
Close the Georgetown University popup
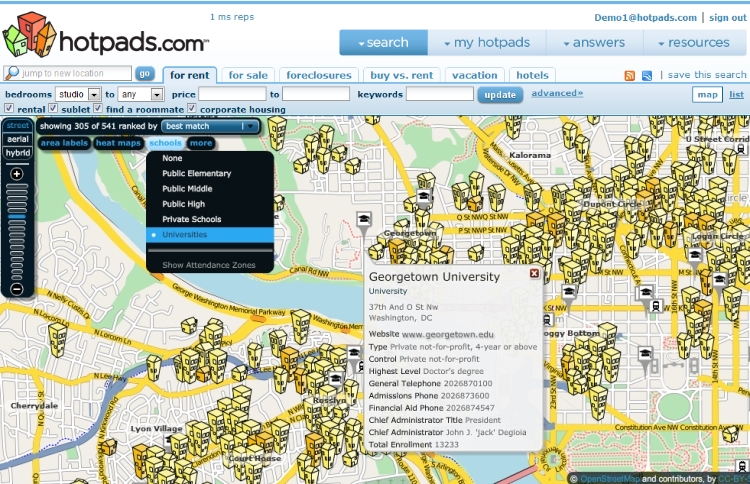[x=534, y=273]
